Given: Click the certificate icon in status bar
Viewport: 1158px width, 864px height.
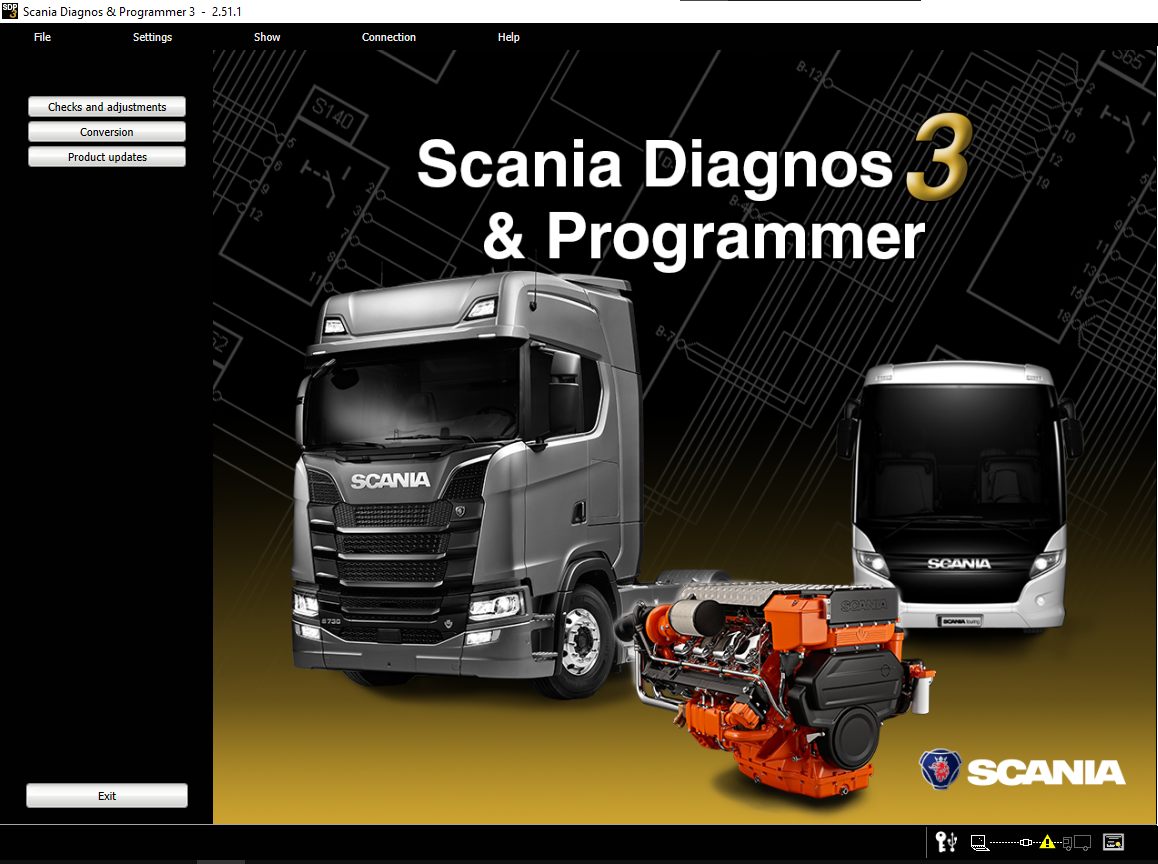Looking at the screenshot, I should pyautogui.click(x=1114, y=842).
